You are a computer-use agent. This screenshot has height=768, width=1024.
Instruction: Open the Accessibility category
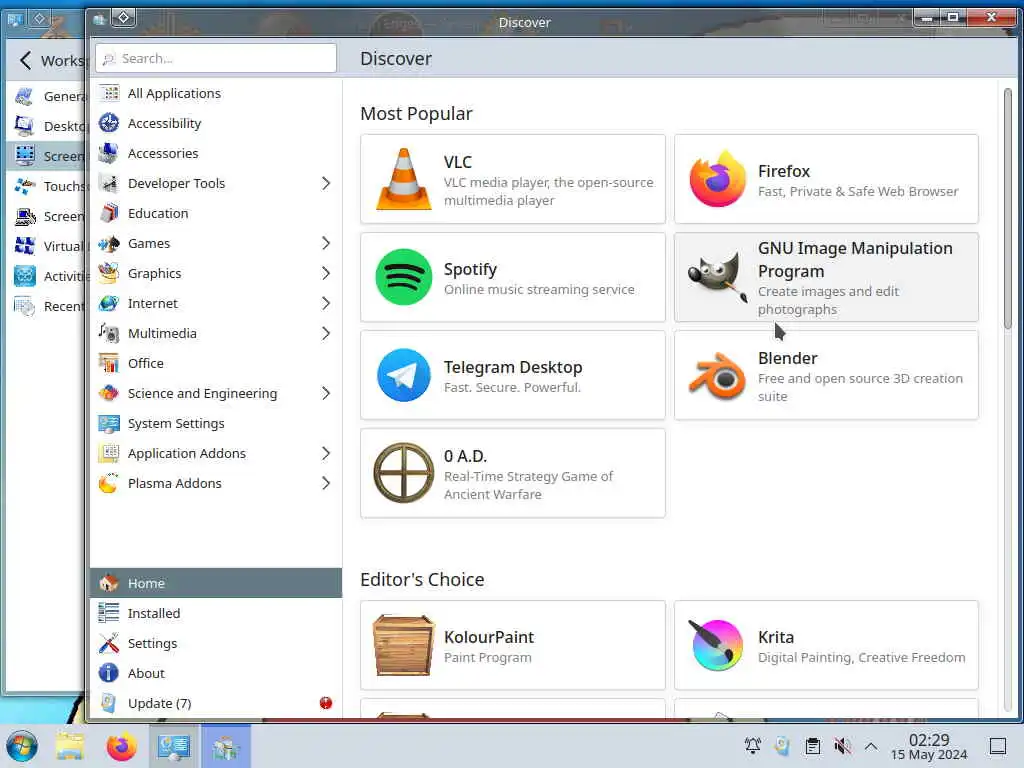[216, 123]
